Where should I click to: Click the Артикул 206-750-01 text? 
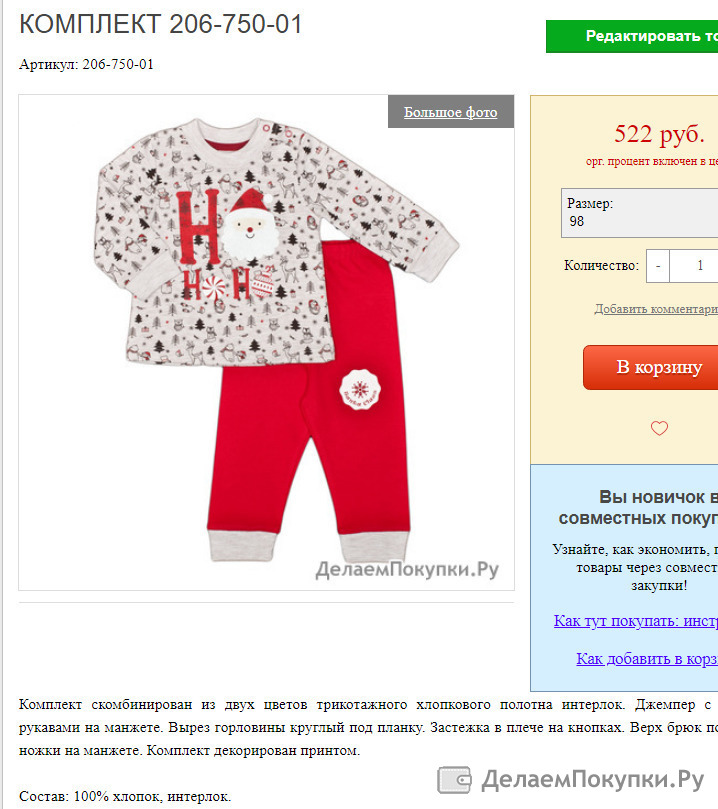tap(86, 64)
